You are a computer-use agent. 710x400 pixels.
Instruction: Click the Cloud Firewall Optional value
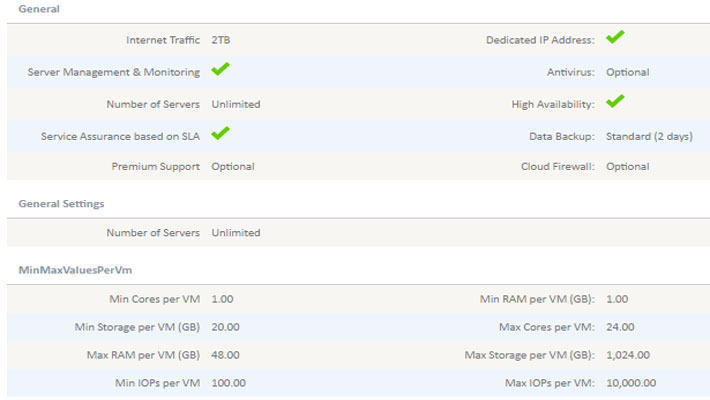[628, 166]
